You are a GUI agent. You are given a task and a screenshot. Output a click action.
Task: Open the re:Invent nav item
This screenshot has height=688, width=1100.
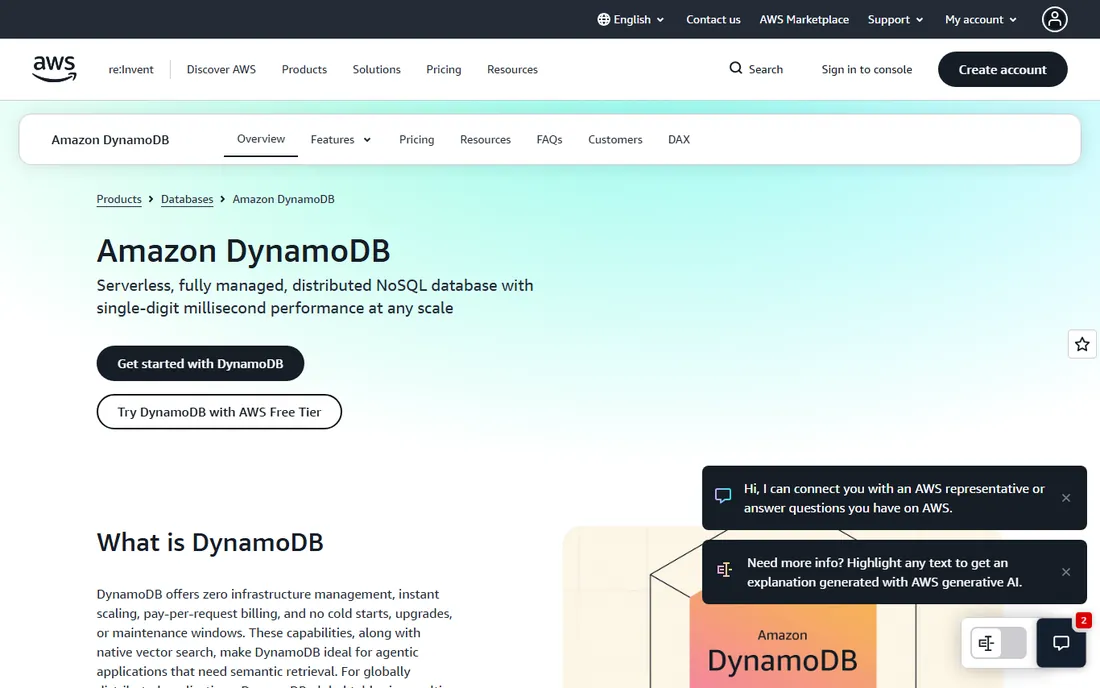click(x=130, y=69)
